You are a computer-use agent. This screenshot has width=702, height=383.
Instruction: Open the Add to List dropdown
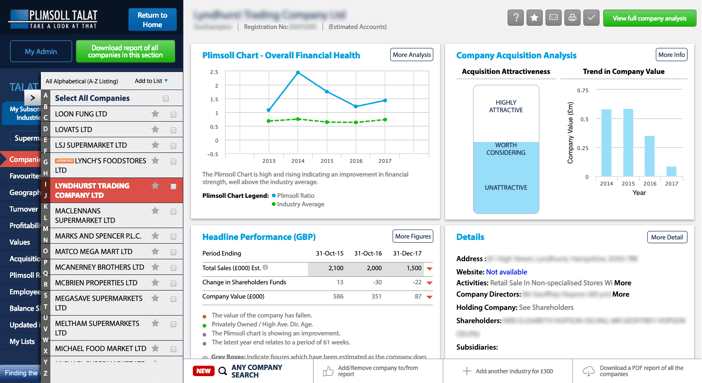[x=151, y=81]
